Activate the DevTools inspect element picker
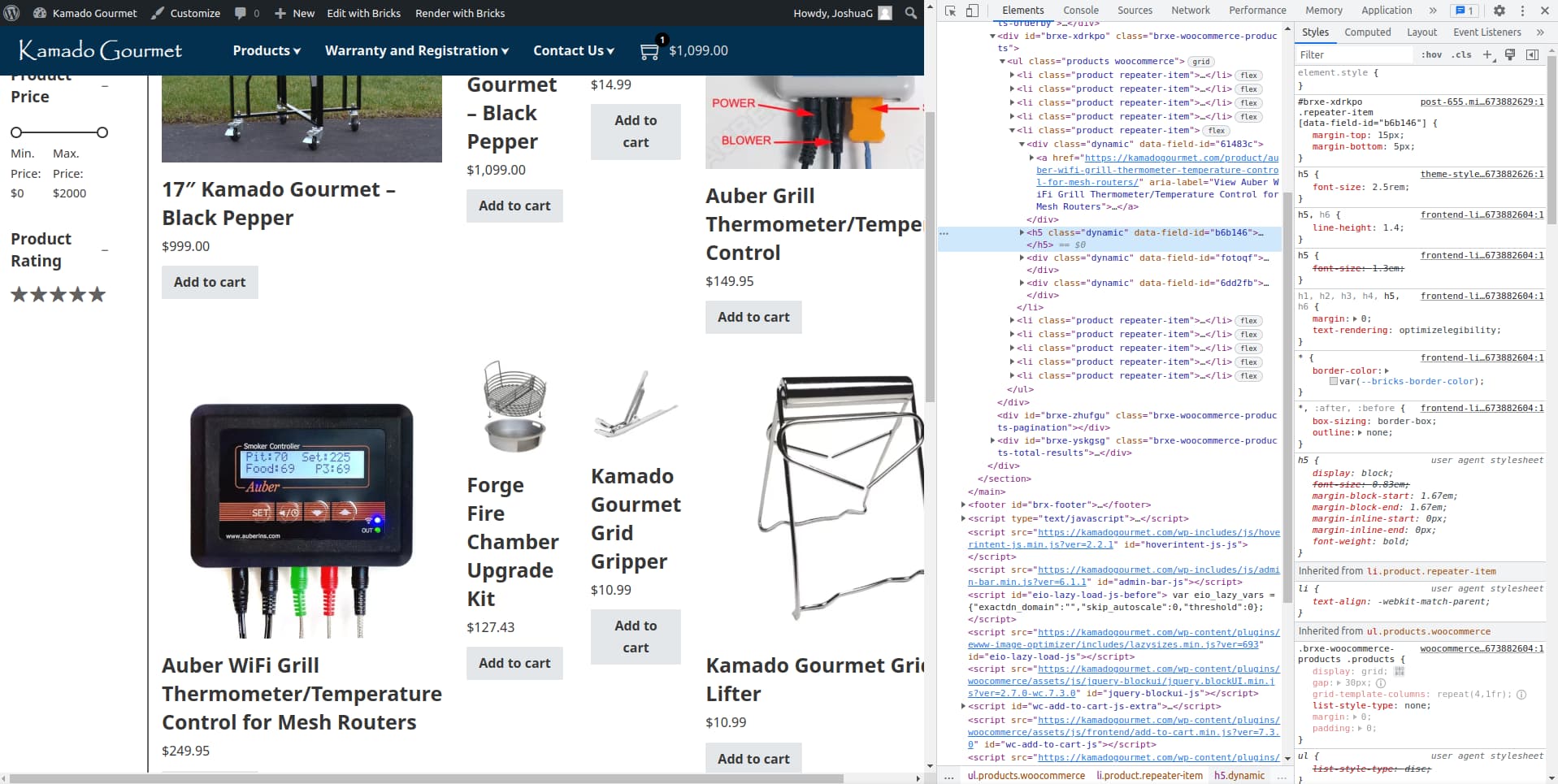This screenshot has height=784, width=1558. (x=950, y=11)
